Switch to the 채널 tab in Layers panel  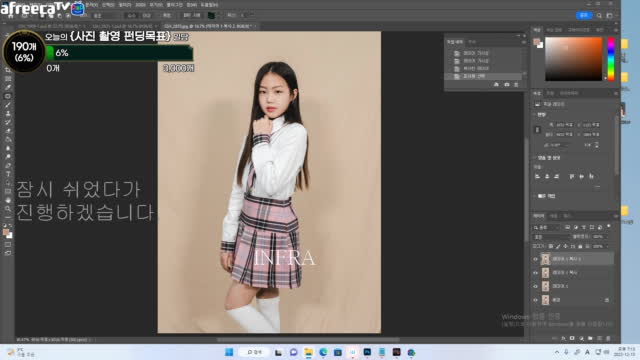click(x=553, y=216)
